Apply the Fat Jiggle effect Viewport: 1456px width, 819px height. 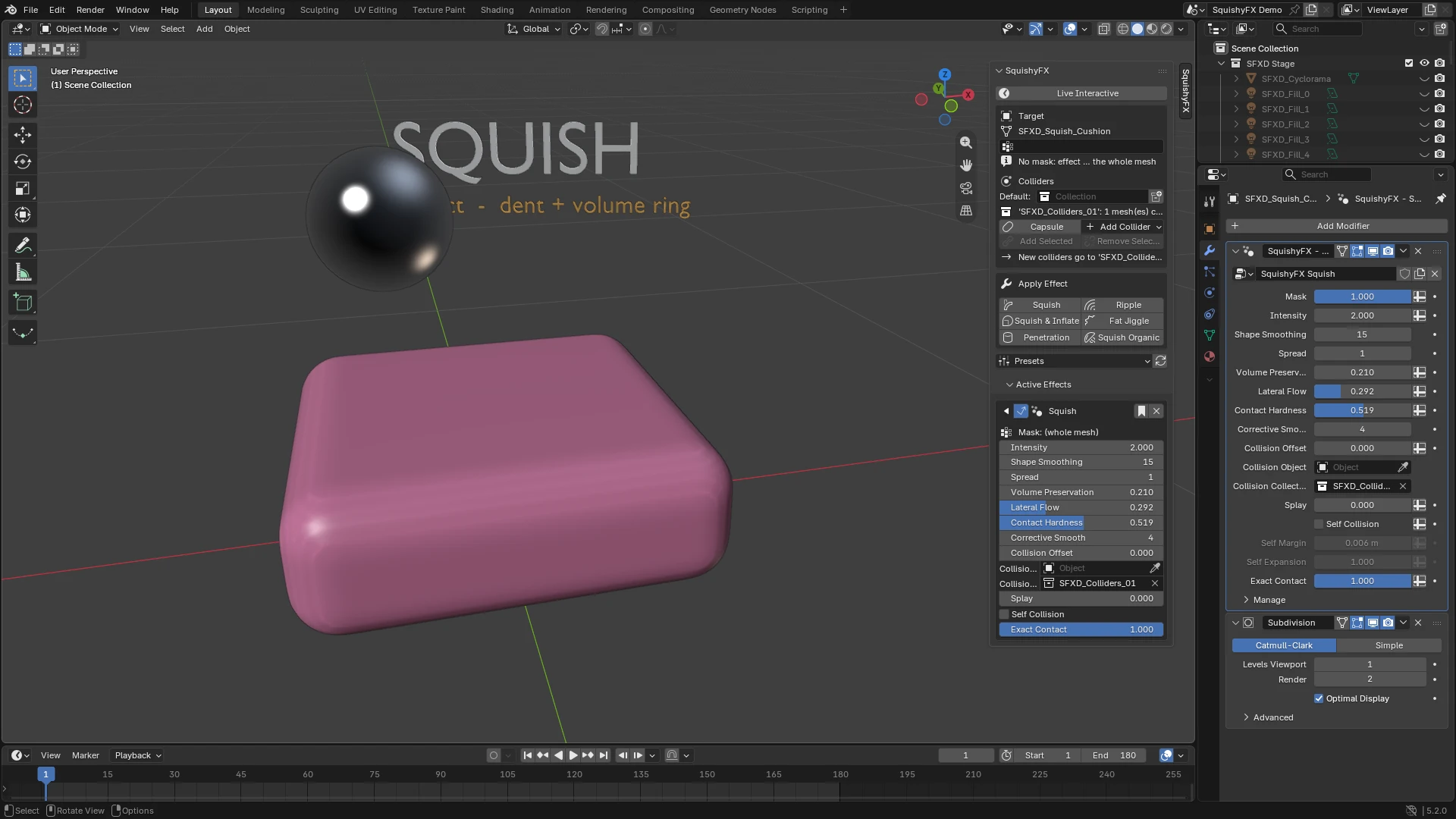(1123, 321)
